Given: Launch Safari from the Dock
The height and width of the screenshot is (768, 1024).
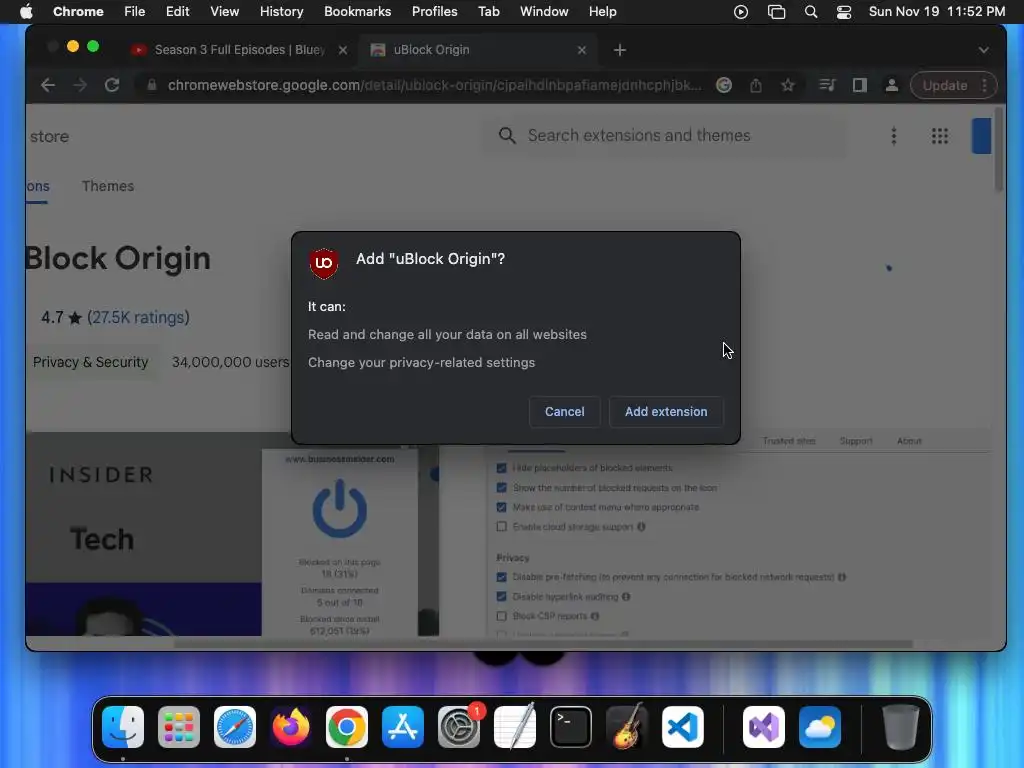Looking at the screenshot, I should [234, 727].
